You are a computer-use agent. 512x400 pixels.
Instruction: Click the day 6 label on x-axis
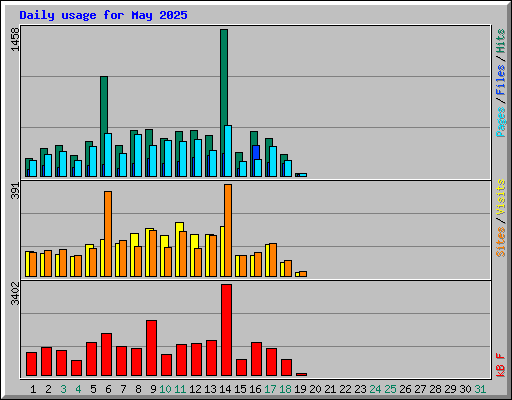tap(108, 389)
